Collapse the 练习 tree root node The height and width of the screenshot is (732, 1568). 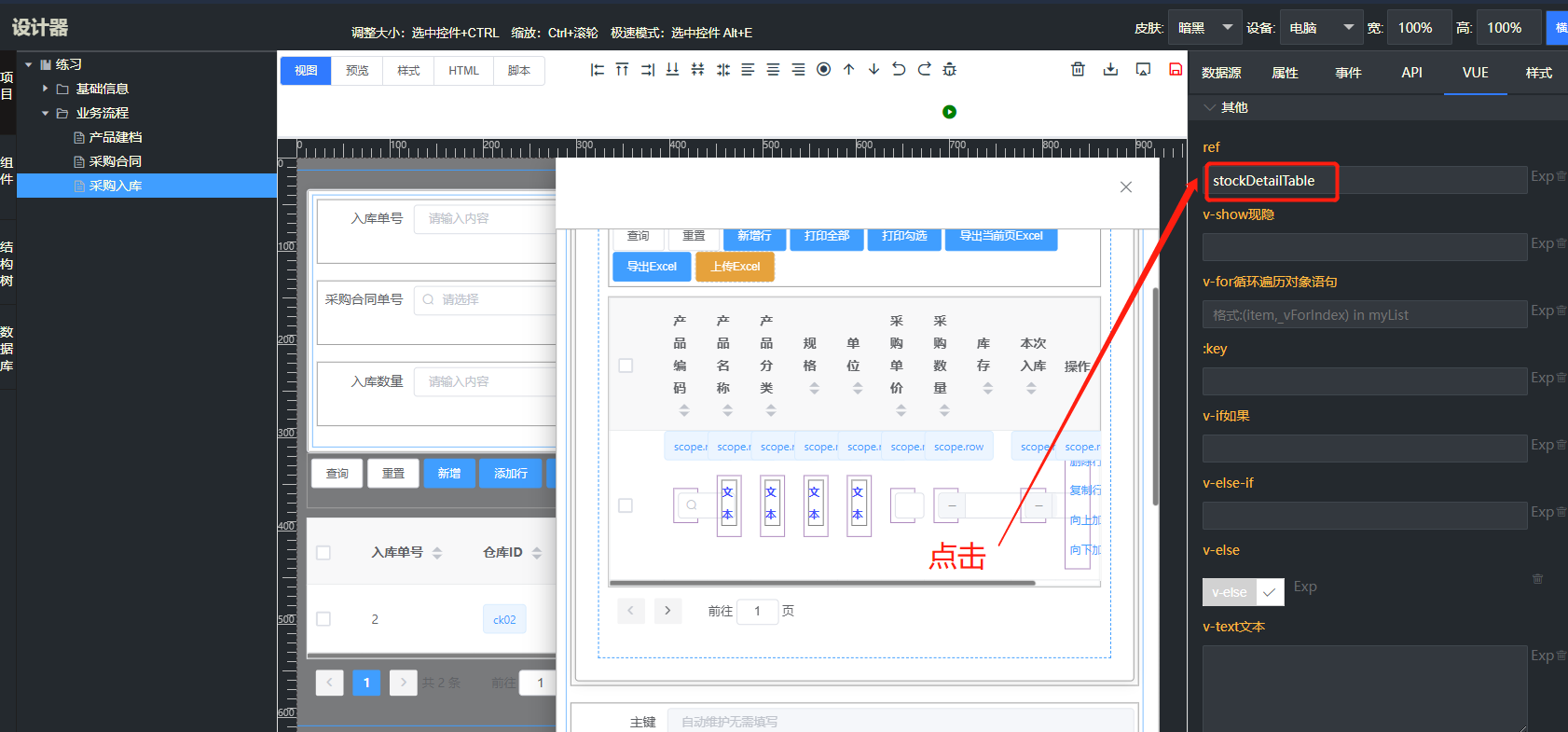tap(29, 64)
